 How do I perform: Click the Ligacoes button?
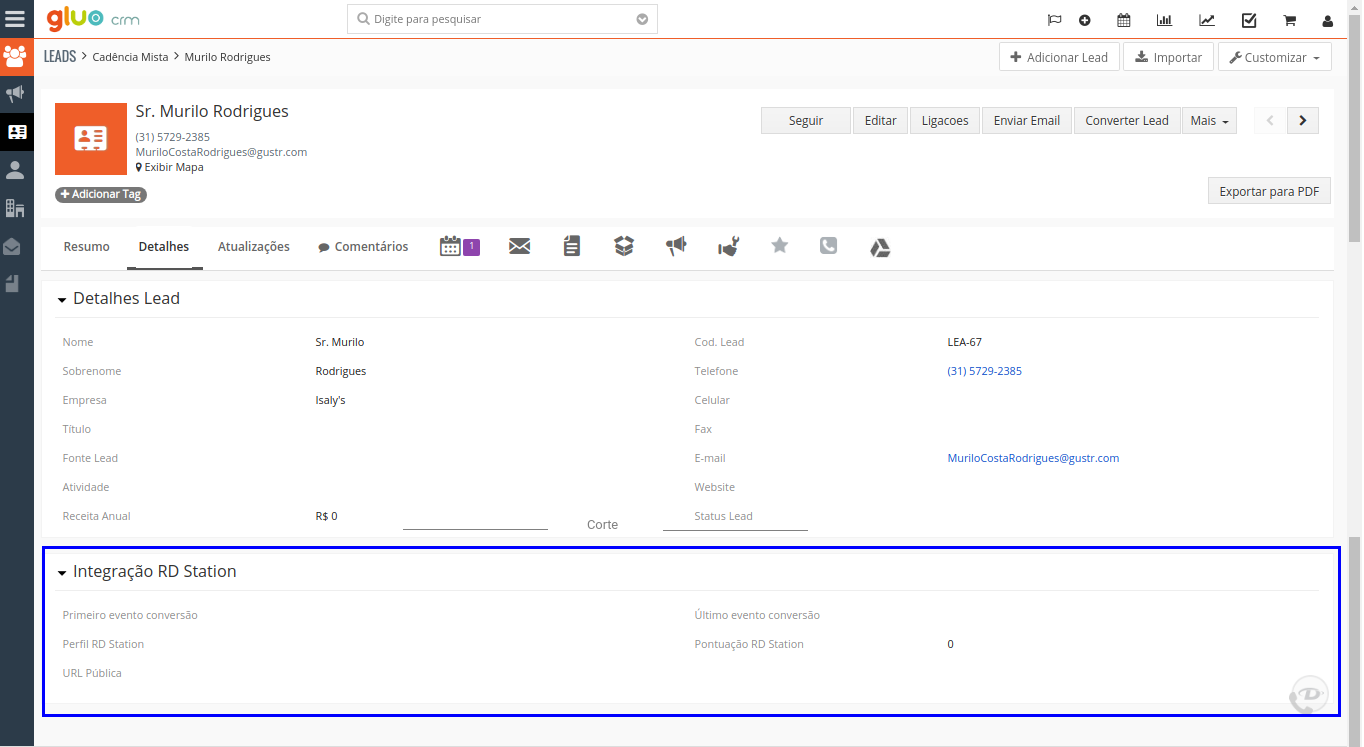(945, 120)
